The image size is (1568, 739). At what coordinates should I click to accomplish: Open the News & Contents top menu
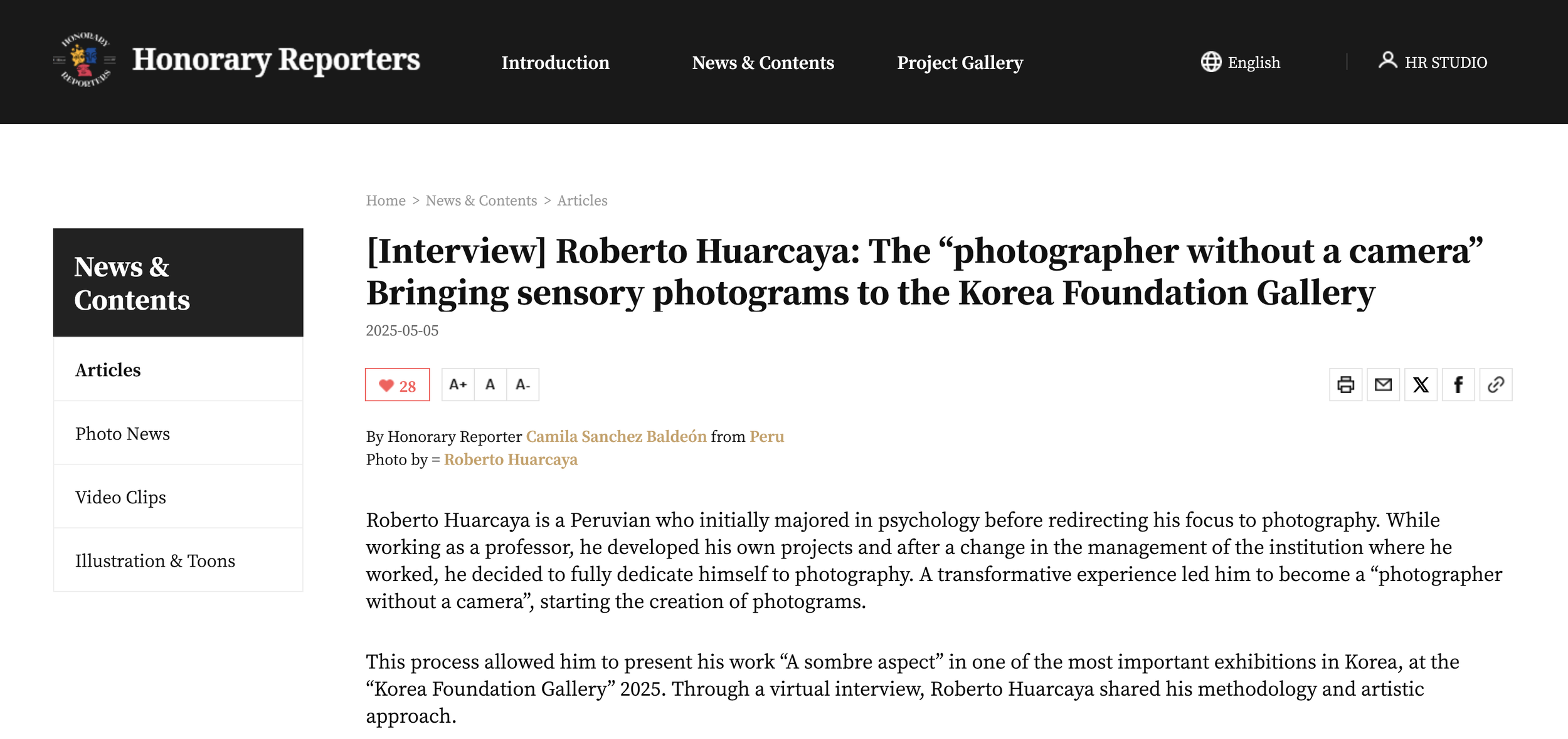[x=763, y=63]
